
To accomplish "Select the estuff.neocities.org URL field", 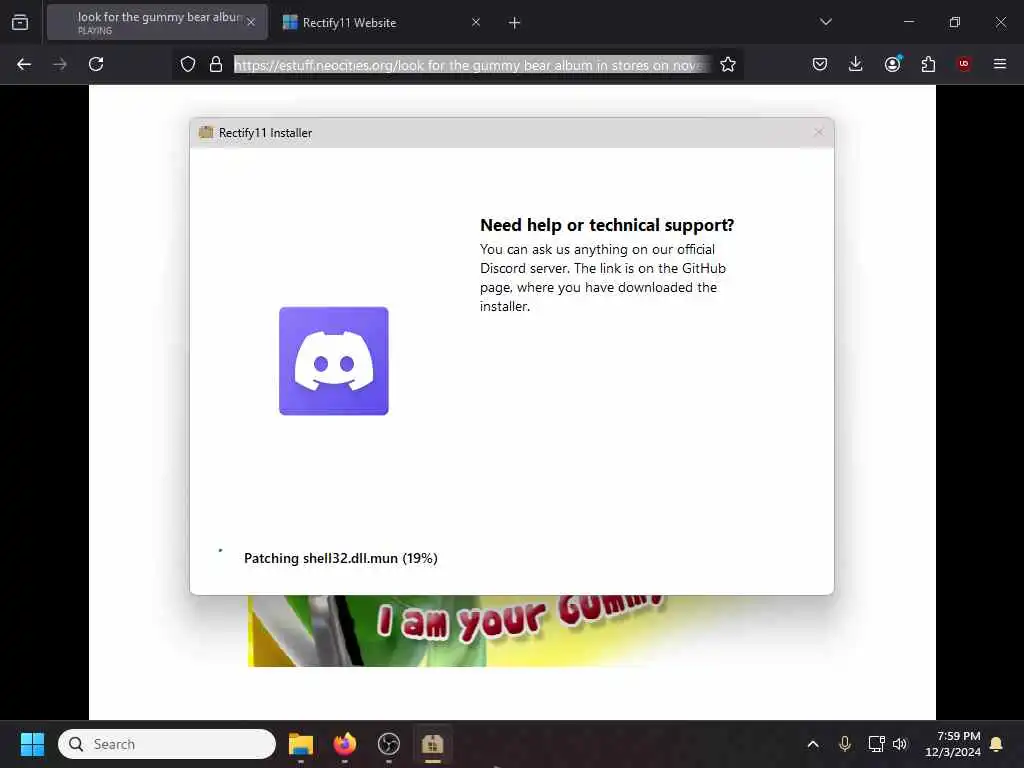I will click(x=472, y=65).
